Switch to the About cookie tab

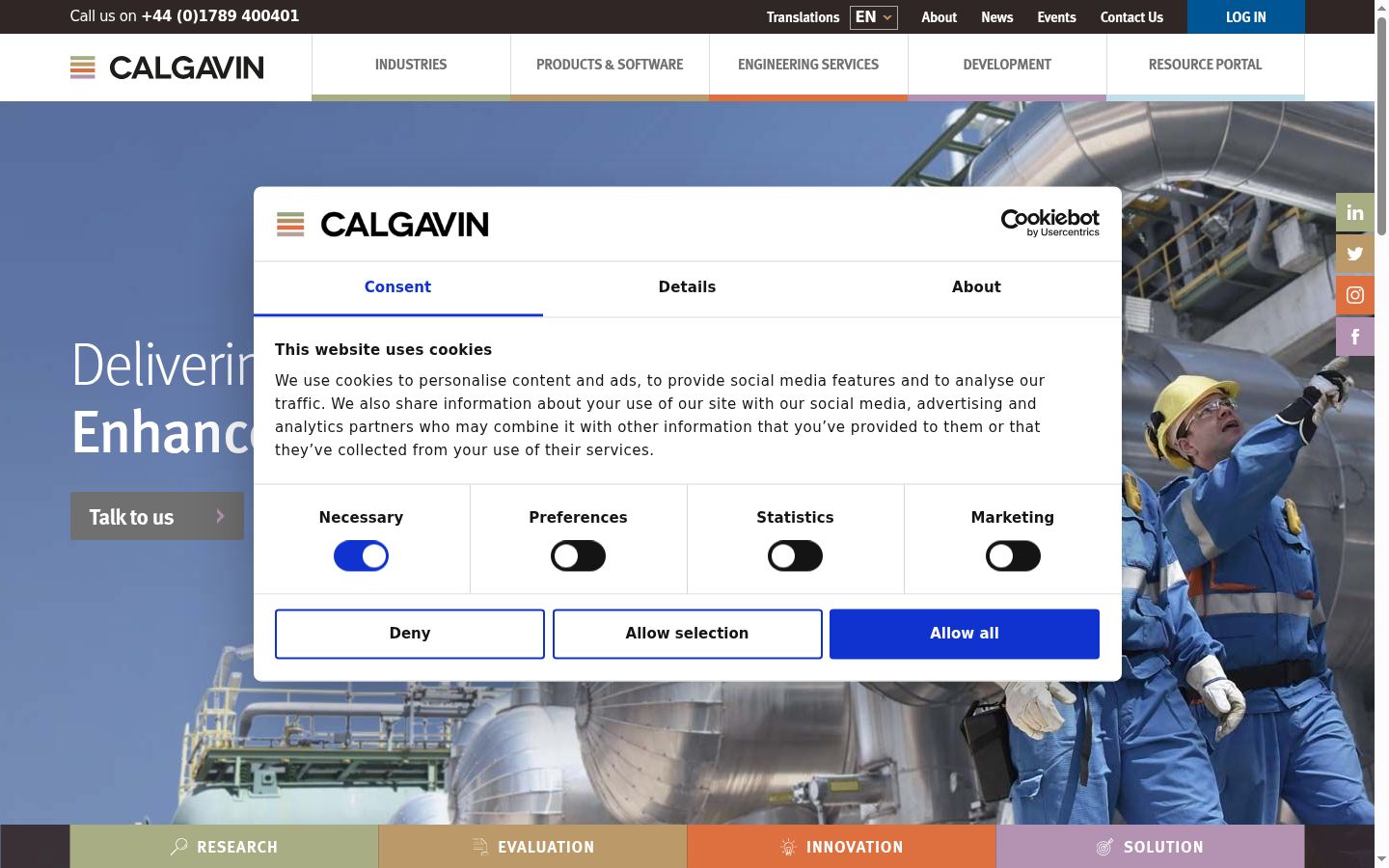point(976,287)
